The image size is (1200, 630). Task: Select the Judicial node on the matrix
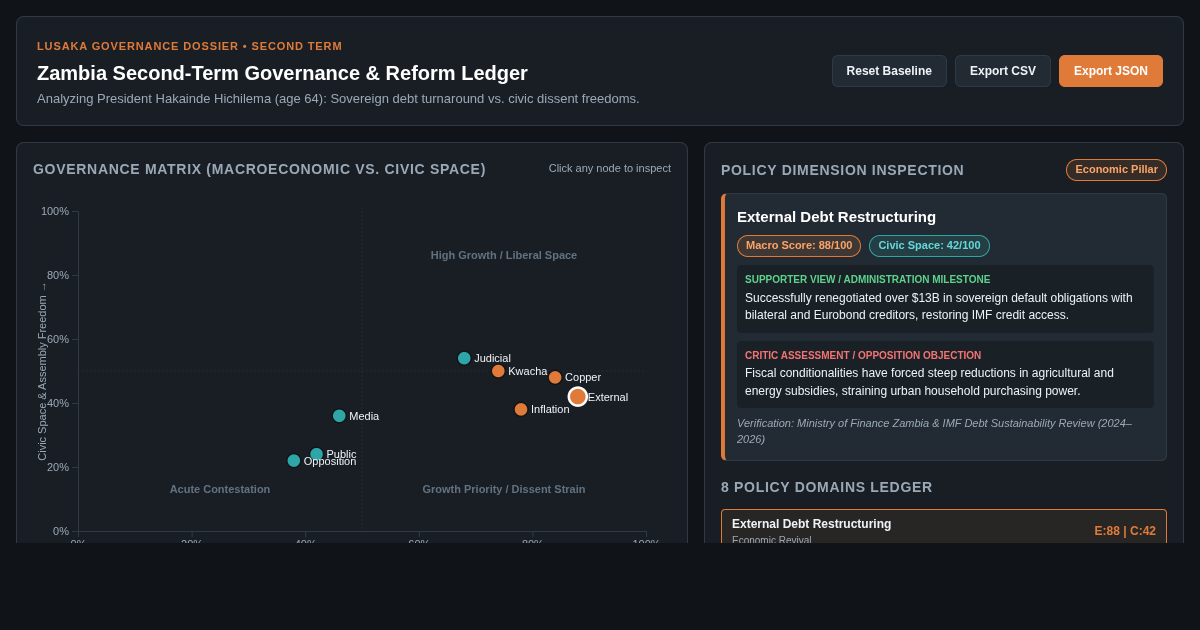(x=464, y=358)
